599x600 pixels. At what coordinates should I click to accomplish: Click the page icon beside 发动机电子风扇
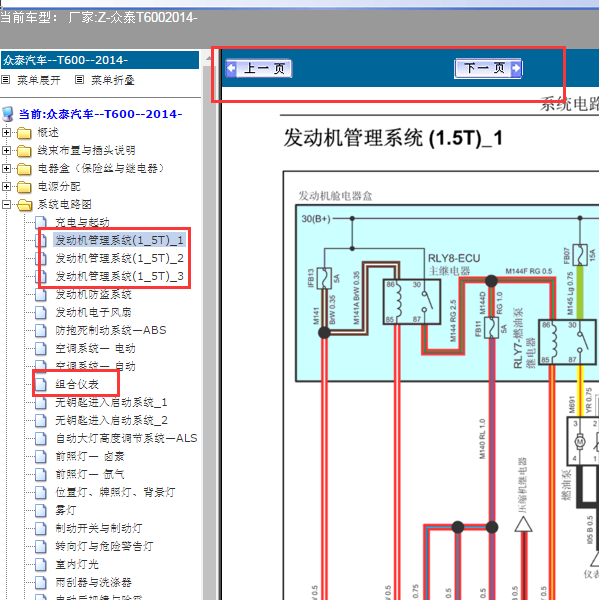coord(41,312)
